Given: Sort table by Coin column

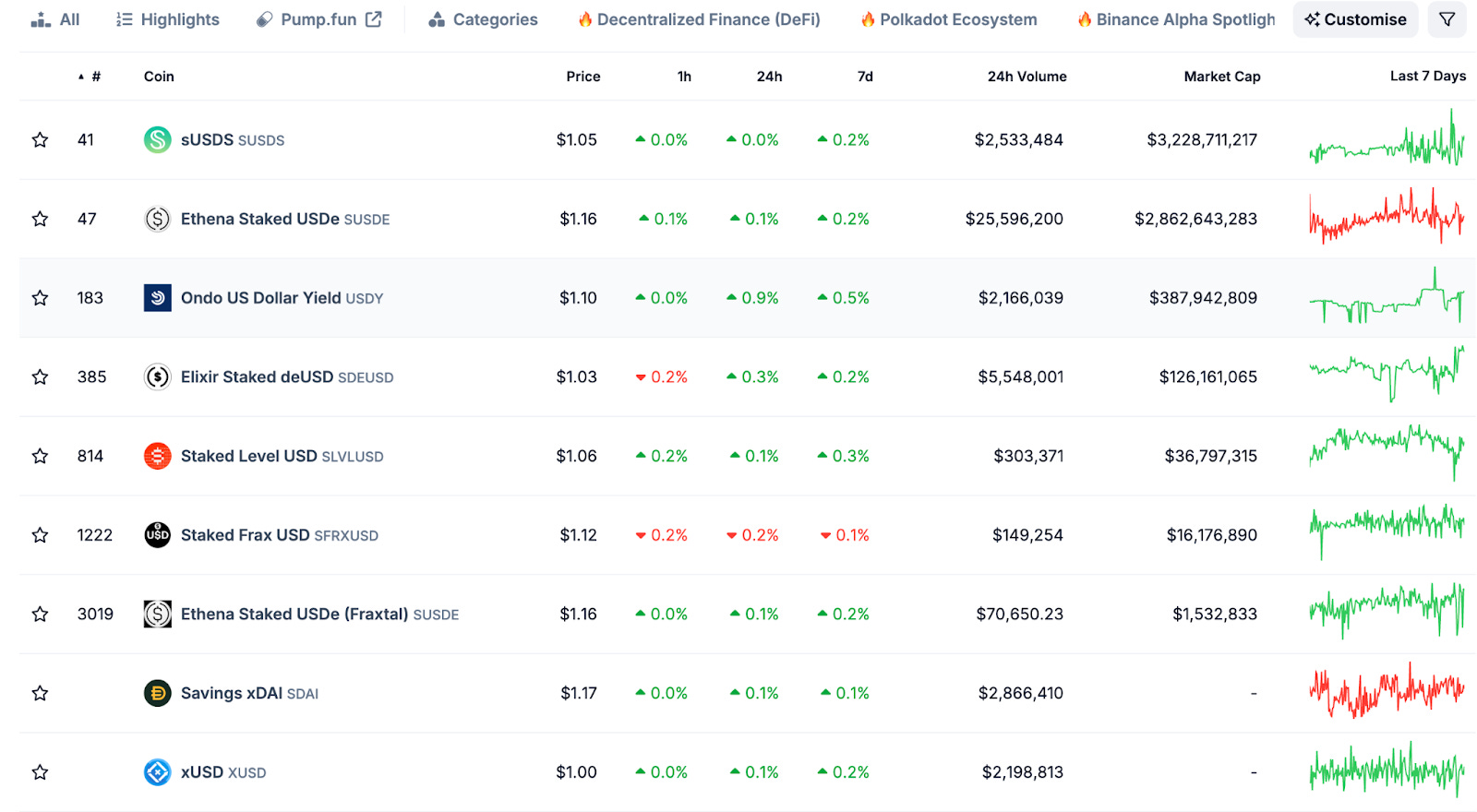Looking at the screenshot, I should [x=159, y=77].
